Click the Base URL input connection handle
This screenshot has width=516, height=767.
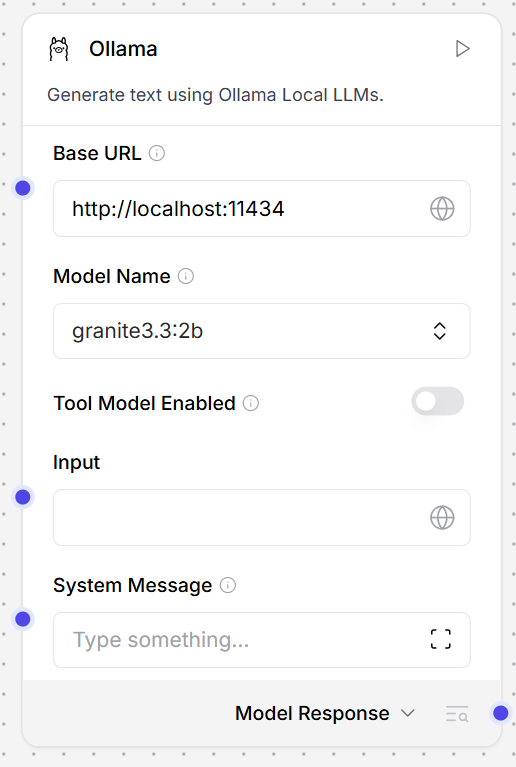[x=23, y=188]
